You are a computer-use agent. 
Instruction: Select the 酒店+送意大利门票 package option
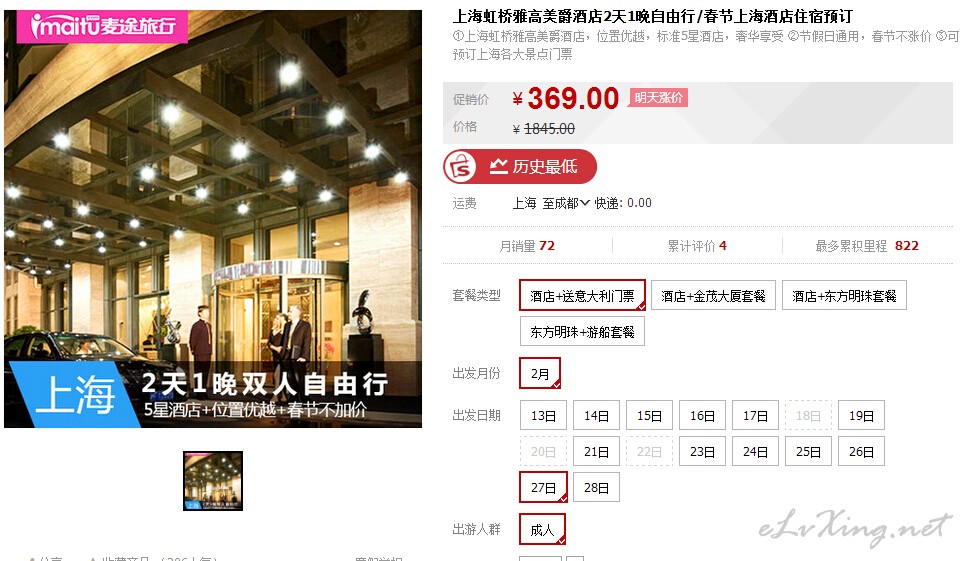(582, 296)
